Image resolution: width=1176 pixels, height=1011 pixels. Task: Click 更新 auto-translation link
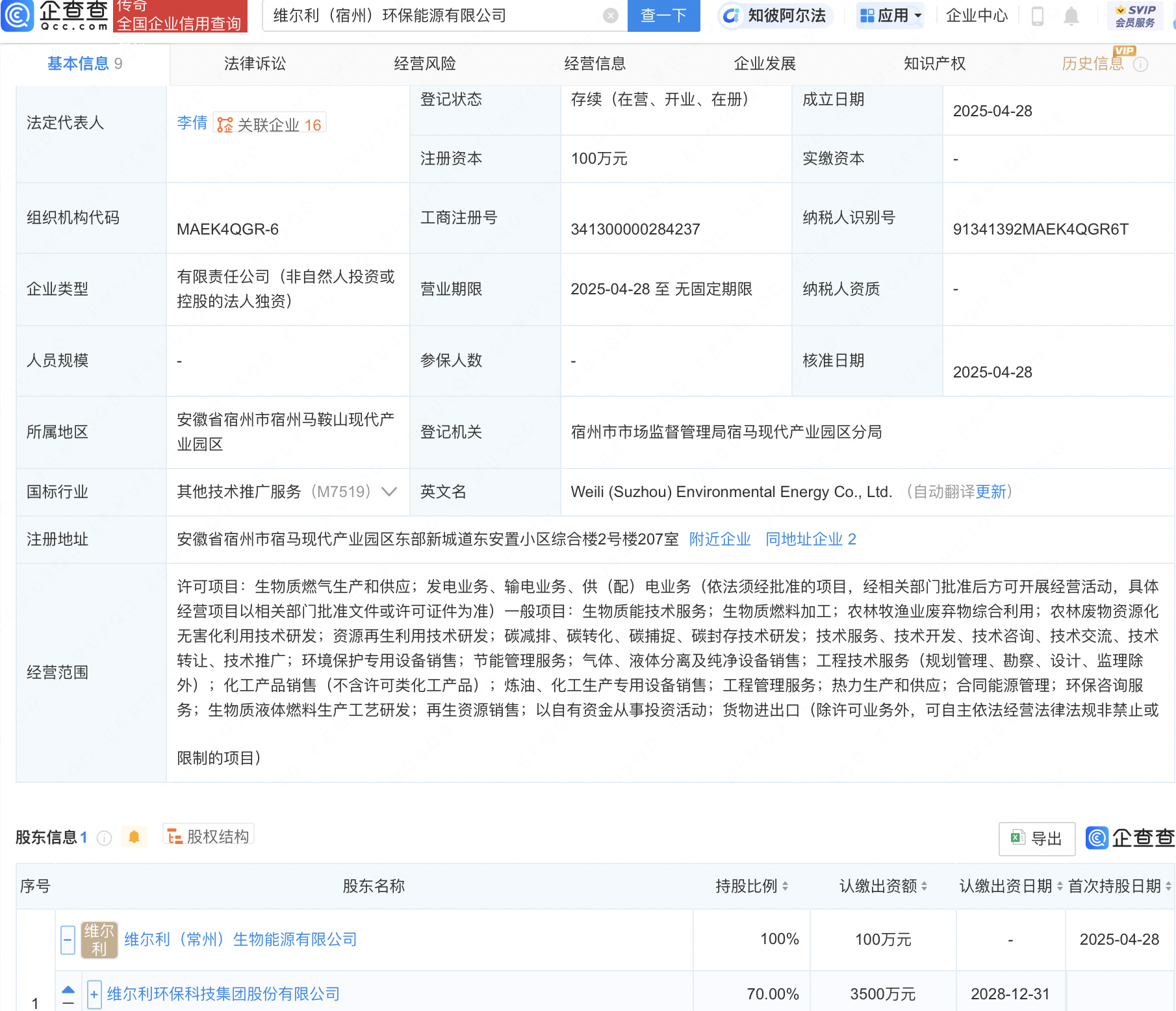pyautogui.click(x=990, y=492)
